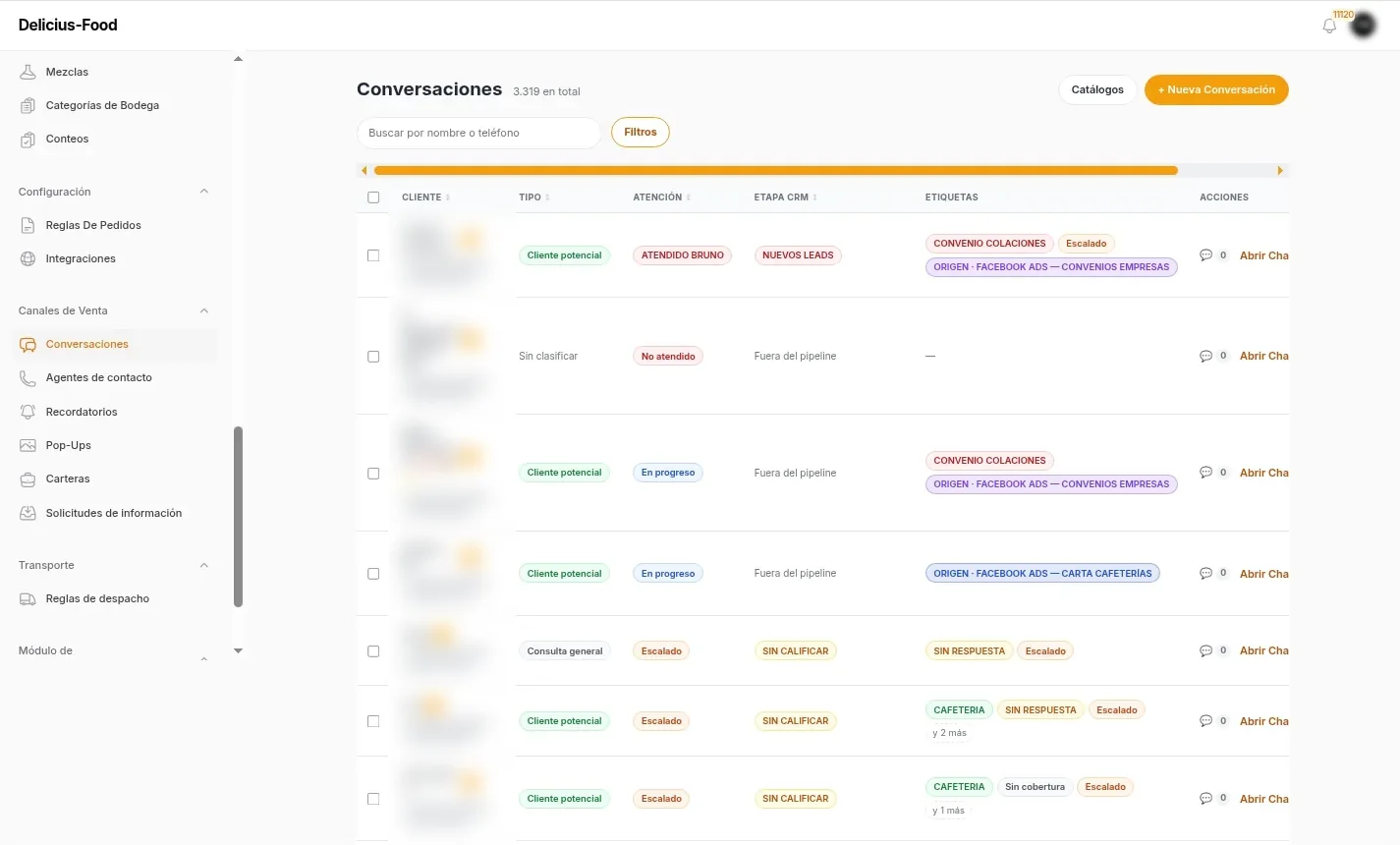Click the comment icon in No atendido row
Image resolution: width=1400 pixels, height=845 pixels.
pyautogui.click(x=1205, y=356)
